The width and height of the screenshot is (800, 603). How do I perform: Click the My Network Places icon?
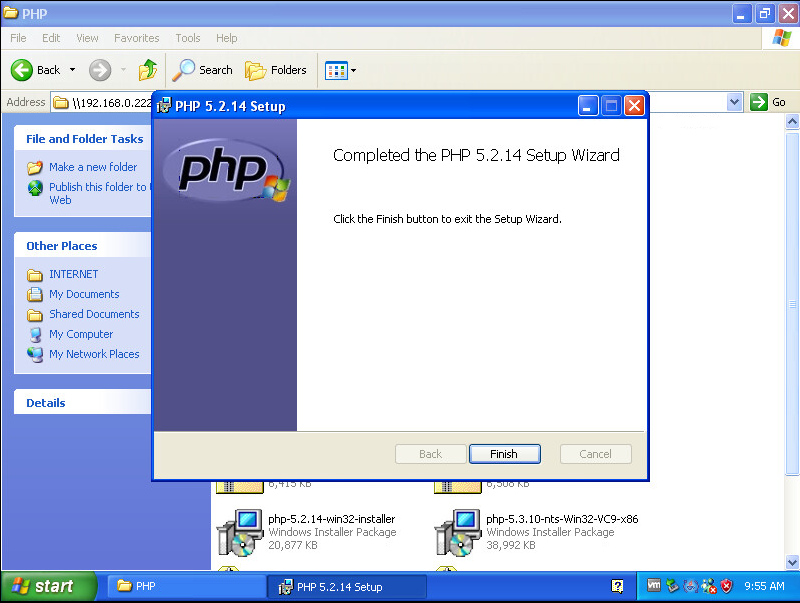pos(35,355)
